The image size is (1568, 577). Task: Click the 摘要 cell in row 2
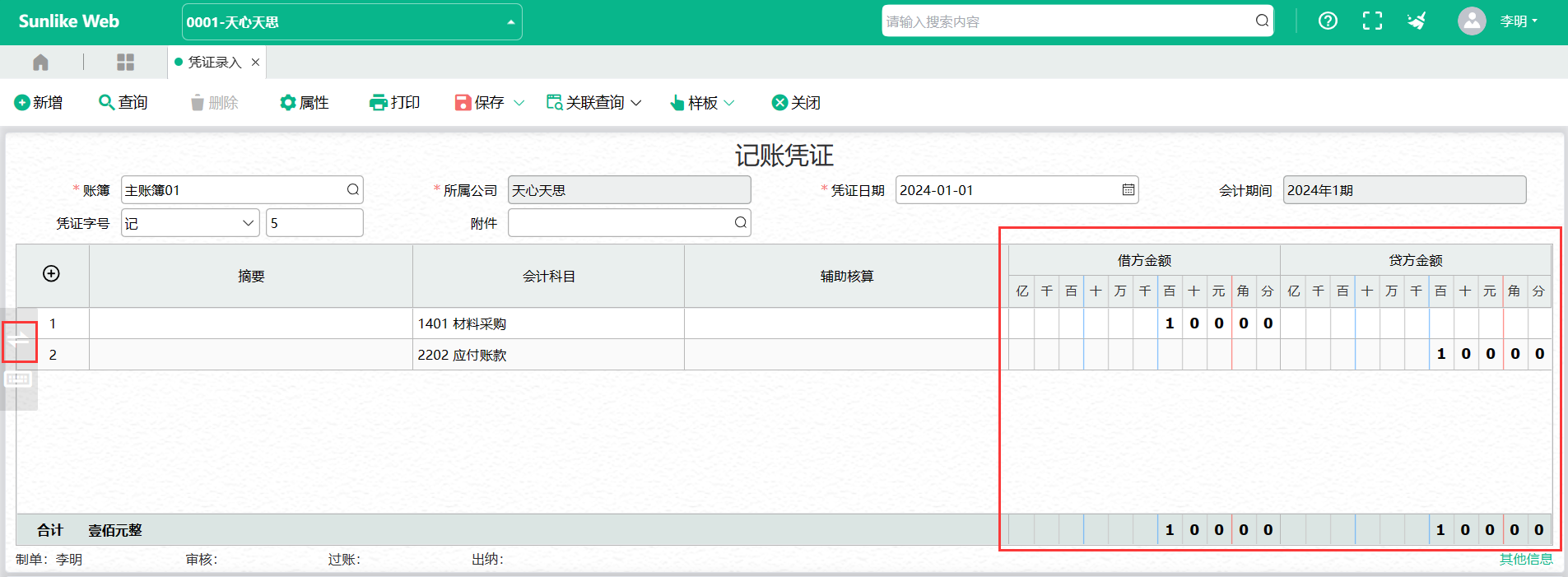[251, 355]
